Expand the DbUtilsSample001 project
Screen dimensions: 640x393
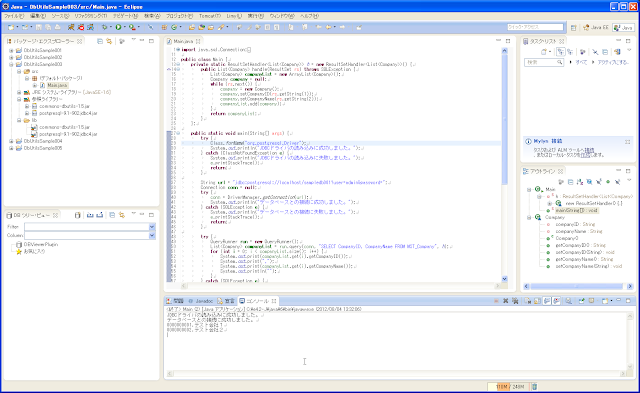pyautogui.click(x=11, y=51)
